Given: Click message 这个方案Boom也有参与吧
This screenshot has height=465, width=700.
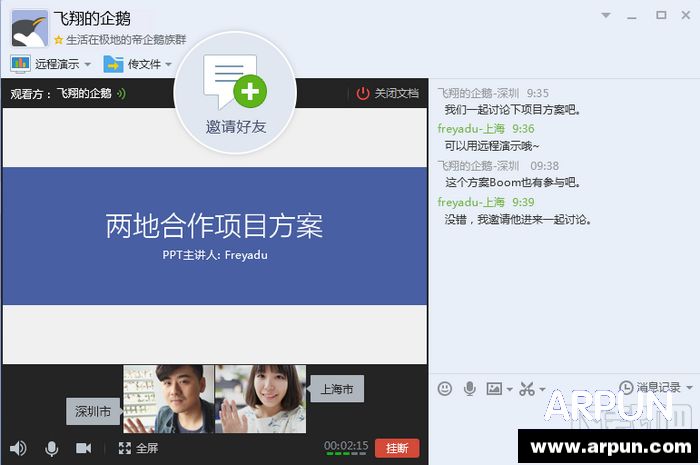Looking at the screenshot, I should click(512, 182).
